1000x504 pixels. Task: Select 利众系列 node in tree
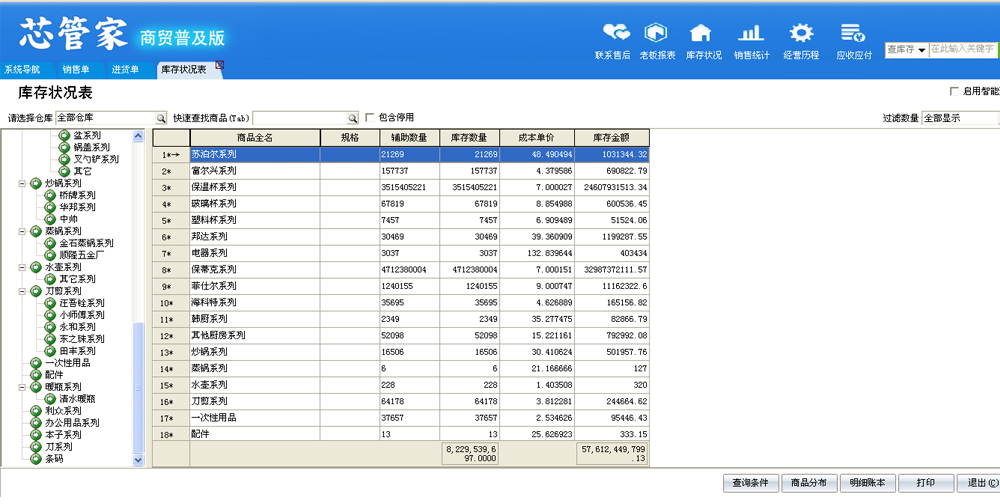click(x=63, y=411)
